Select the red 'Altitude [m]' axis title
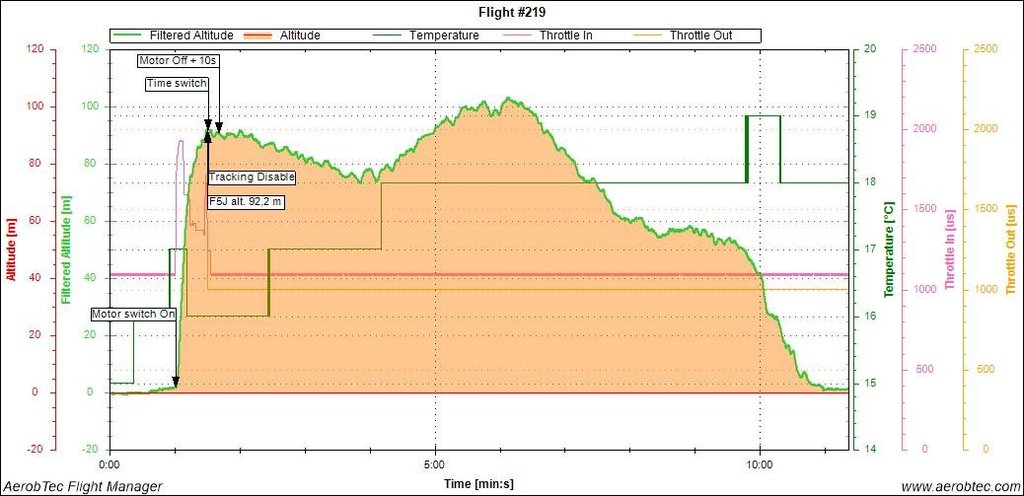 tap(11, 248)
